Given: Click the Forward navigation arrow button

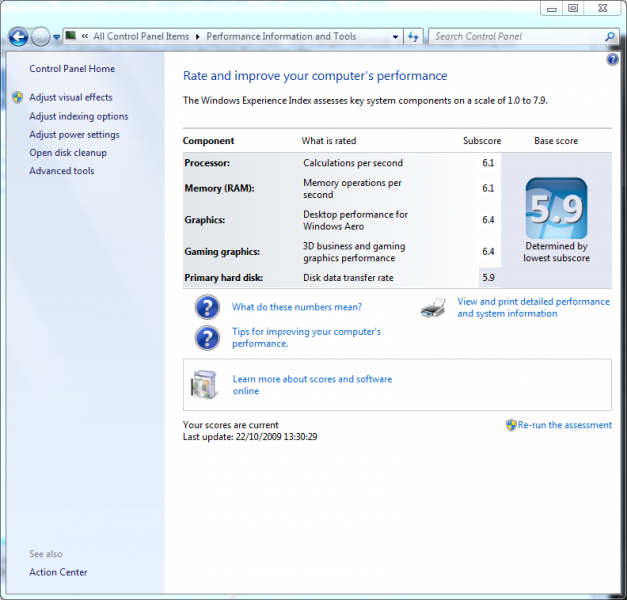Looking at the screenshot, I should [41, 37].
